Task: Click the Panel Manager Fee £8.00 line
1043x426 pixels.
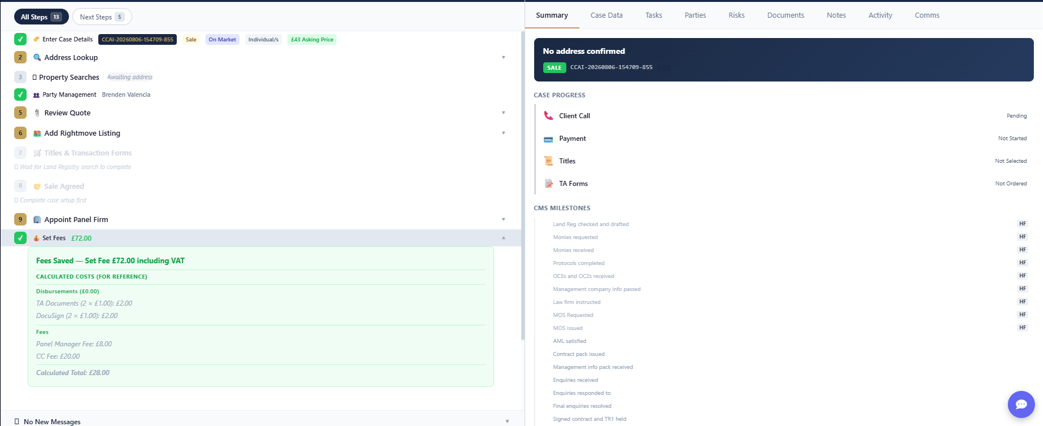Action: click(74, 344)
